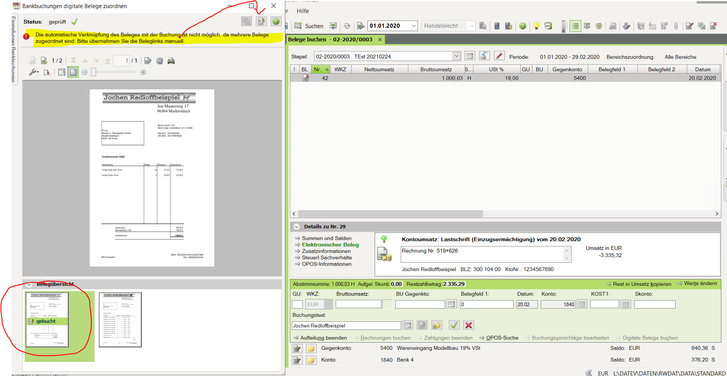The image size is (727, 376).
Task: Click the Beleglink übernehmen icon beside help
Action: coord(261,21)
